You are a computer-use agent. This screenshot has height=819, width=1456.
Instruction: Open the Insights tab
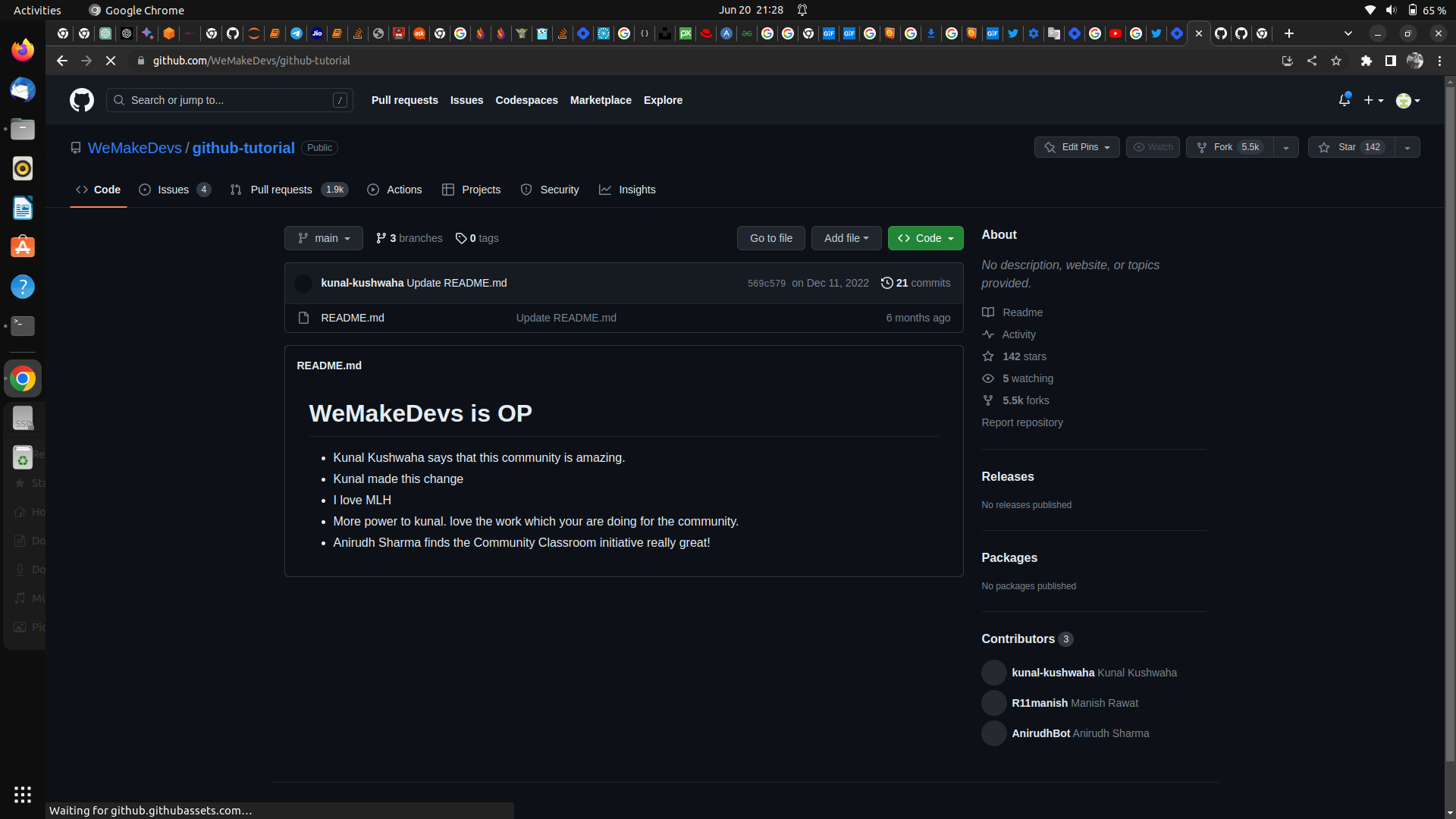[627, 190]
